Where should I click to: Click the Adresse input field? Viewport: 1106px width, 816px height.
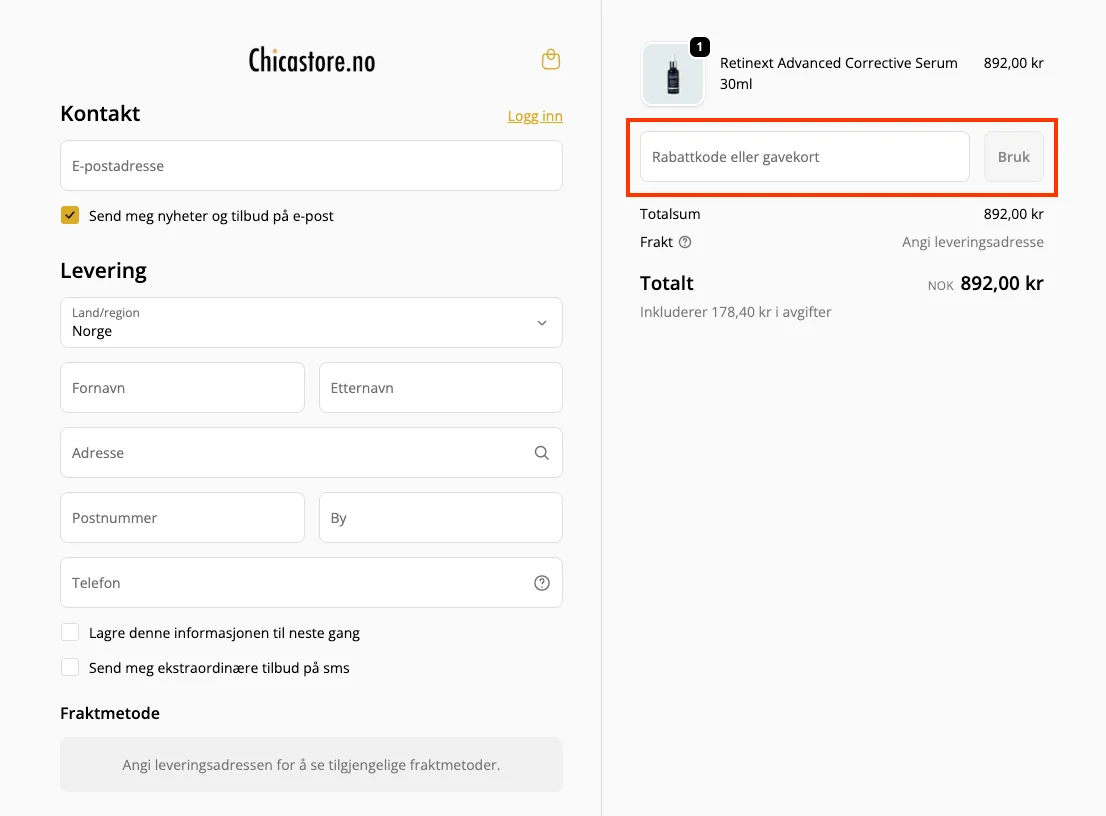point(311,453)
